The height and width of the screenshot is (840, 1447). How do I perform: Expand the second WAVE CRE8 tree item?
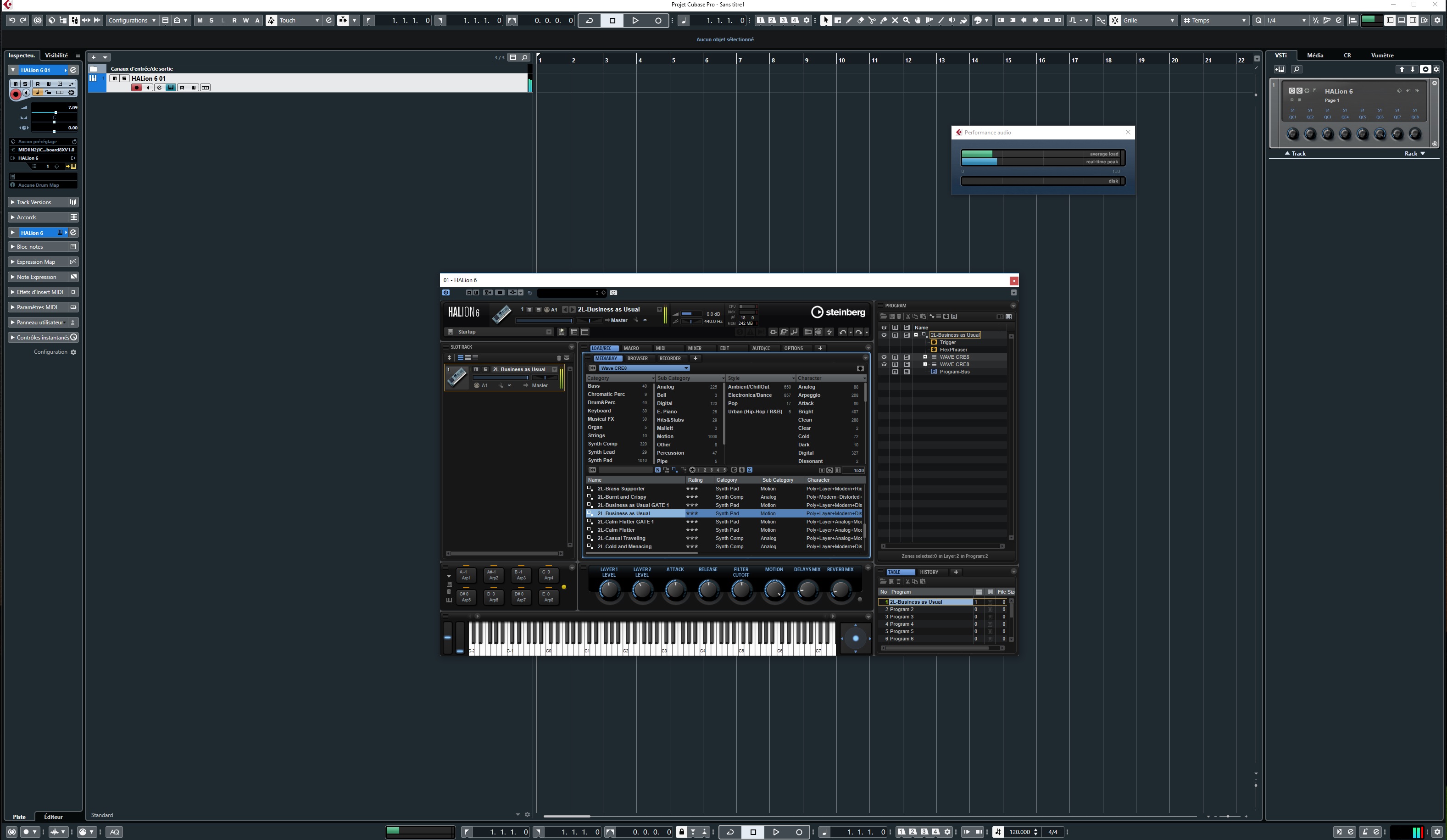click(x=925, y=364)
